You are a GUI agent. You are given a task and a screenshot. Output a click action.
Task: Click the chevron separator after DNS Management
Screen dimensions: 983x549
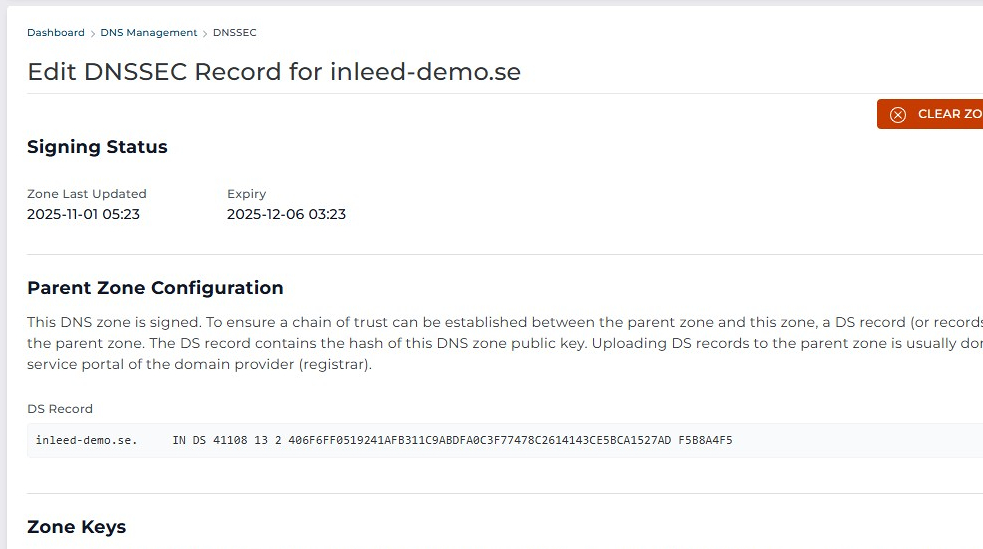click(x=206, y=33)
